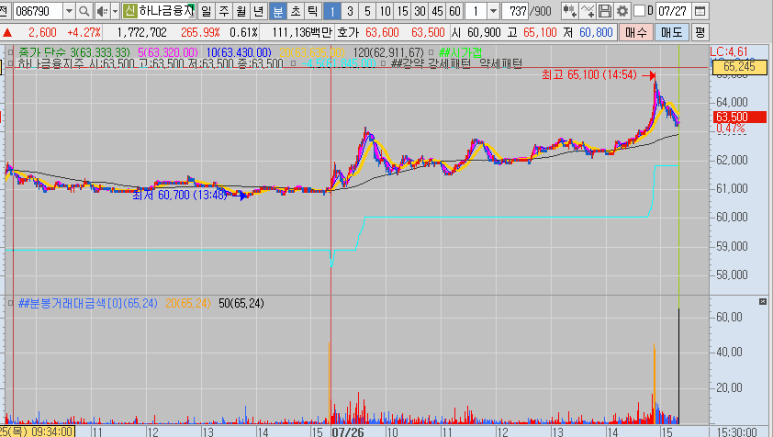The image size is (773, 437).
Task: Click the red 63,500 current price tag
Action: [739, 117]
